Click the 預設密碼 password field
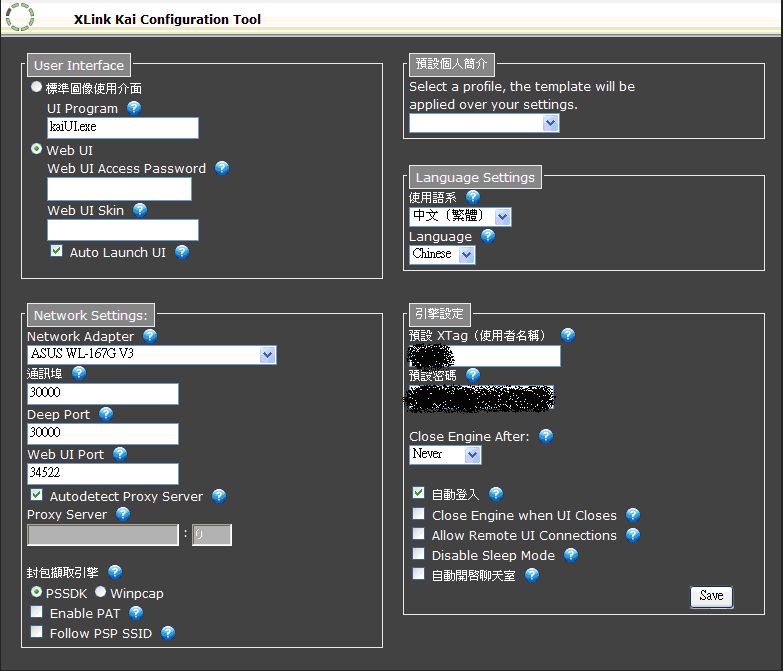The height and width of the screenshot is (671, 783). (481, 397)
